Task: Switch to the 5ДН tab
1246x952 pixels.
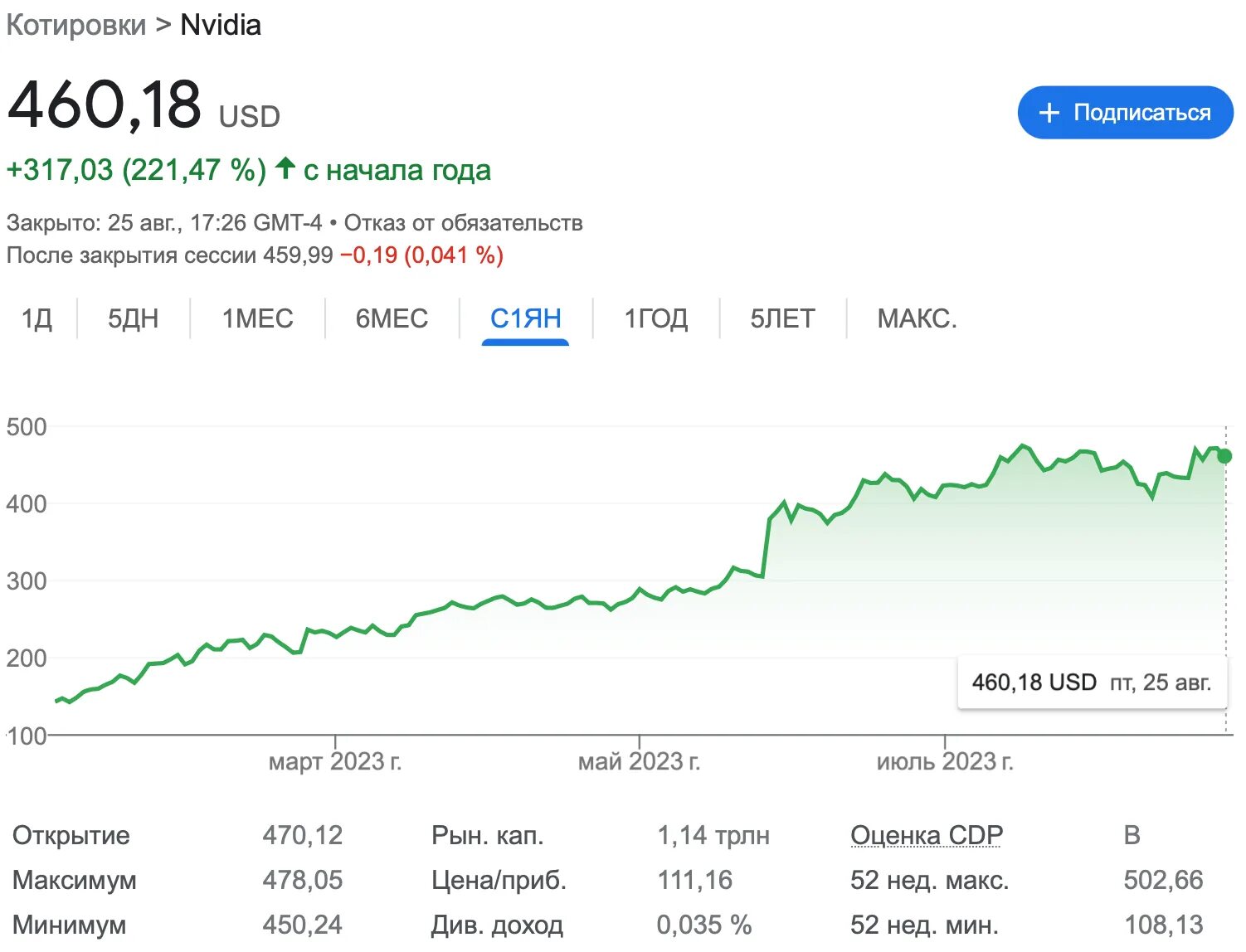Action: (134, 318)
